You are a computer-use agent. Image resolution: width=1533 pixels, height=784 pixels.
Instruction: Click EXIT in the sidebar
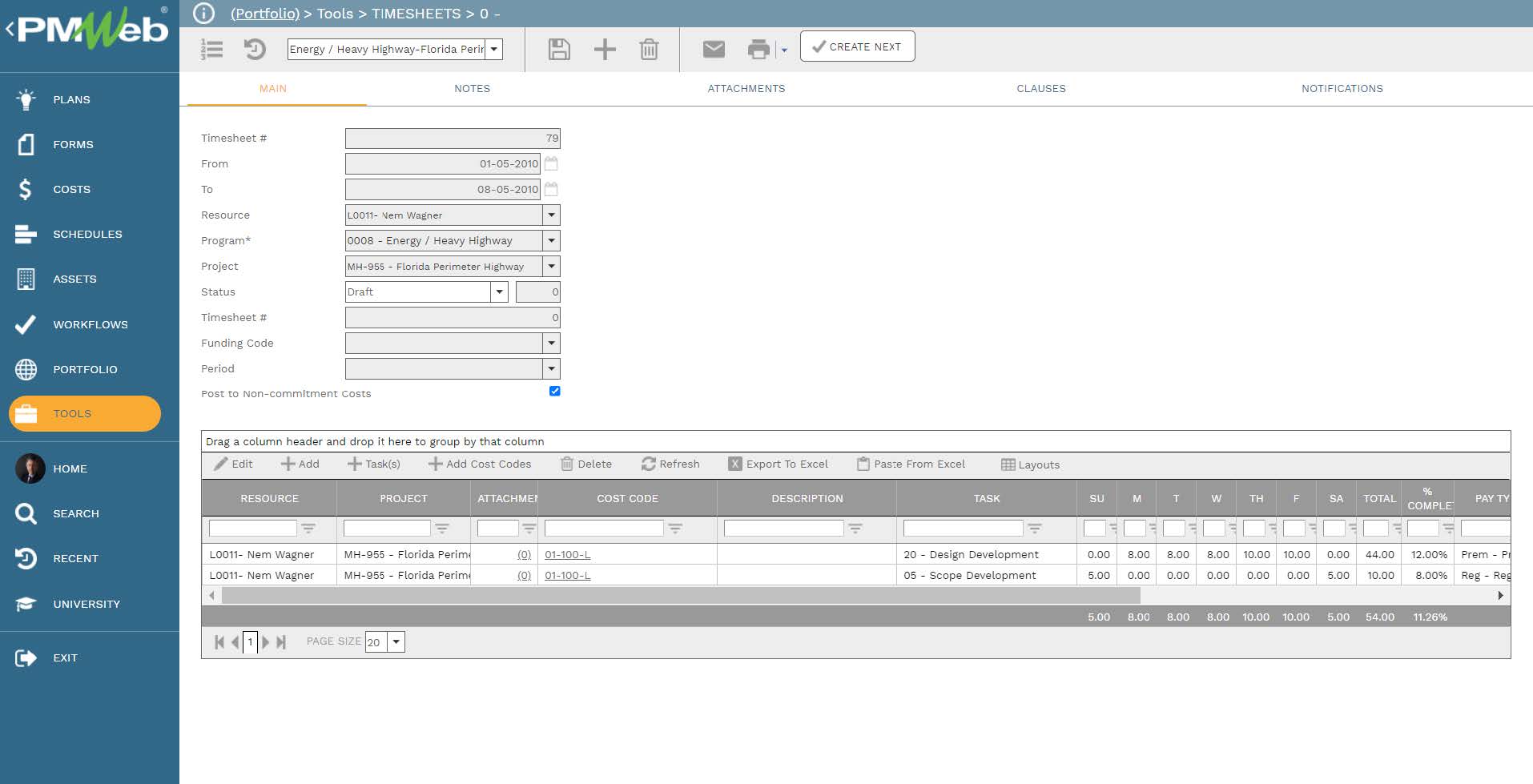(65, 657)
